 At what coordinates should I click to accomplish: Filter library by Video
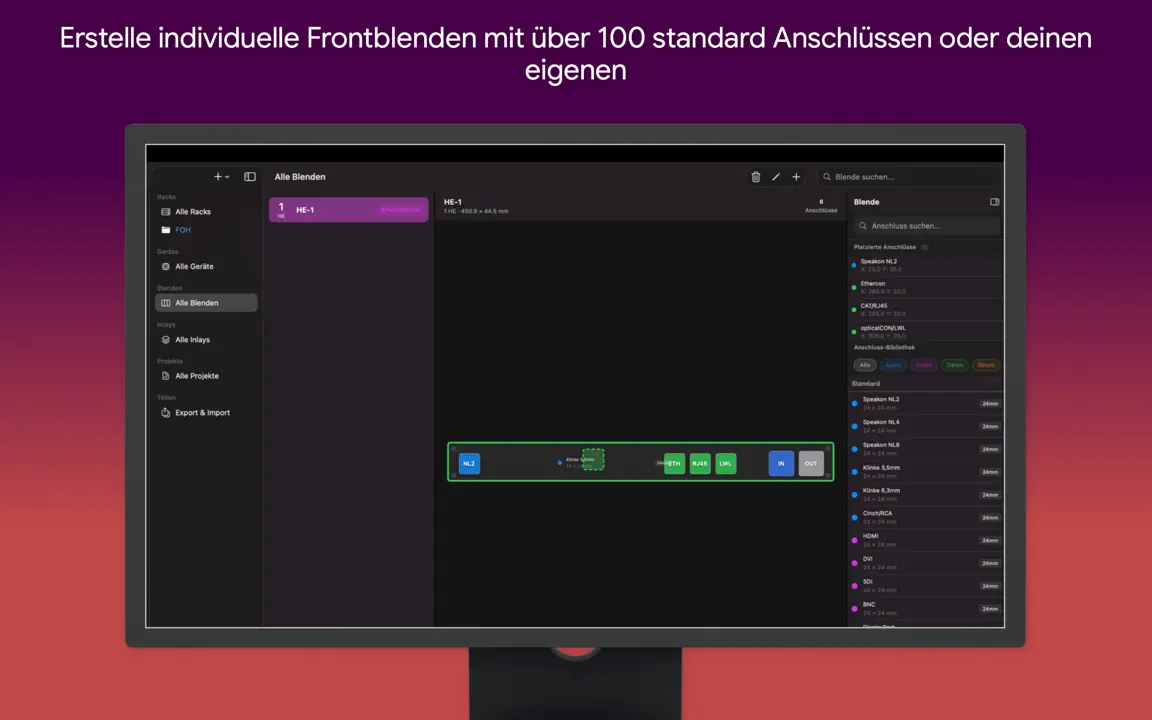(924, 365)
